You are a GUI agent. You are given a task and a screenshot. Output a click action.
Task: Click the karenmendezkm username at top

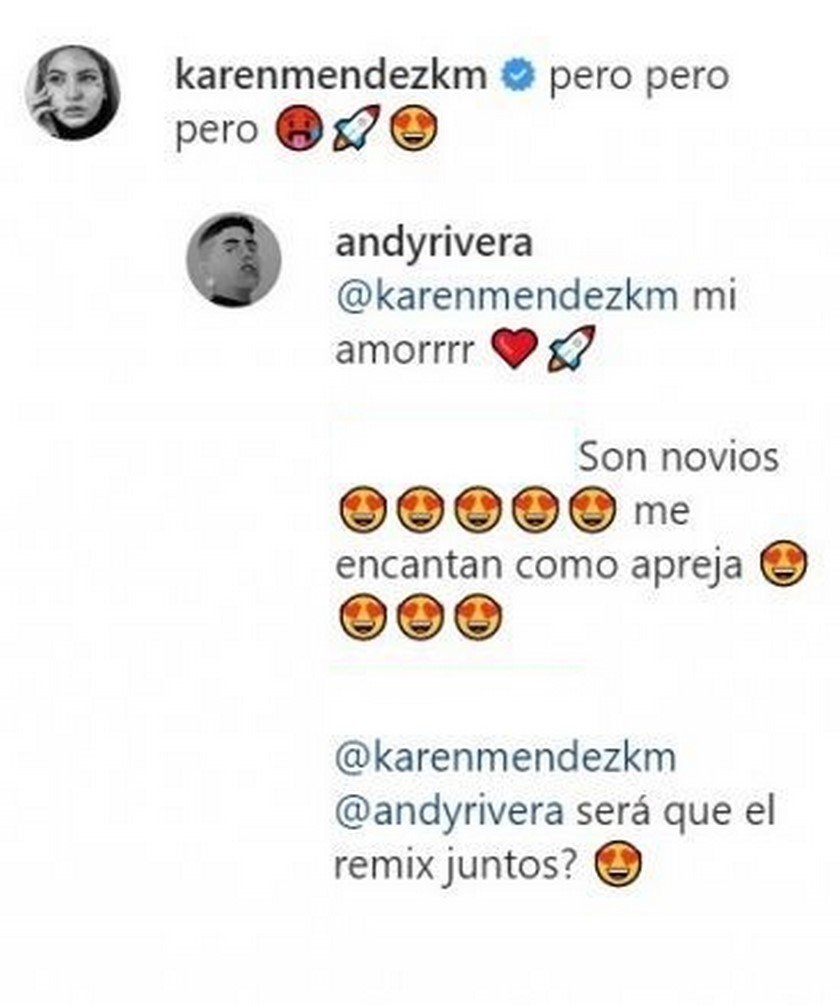click(x=331, y=76)
